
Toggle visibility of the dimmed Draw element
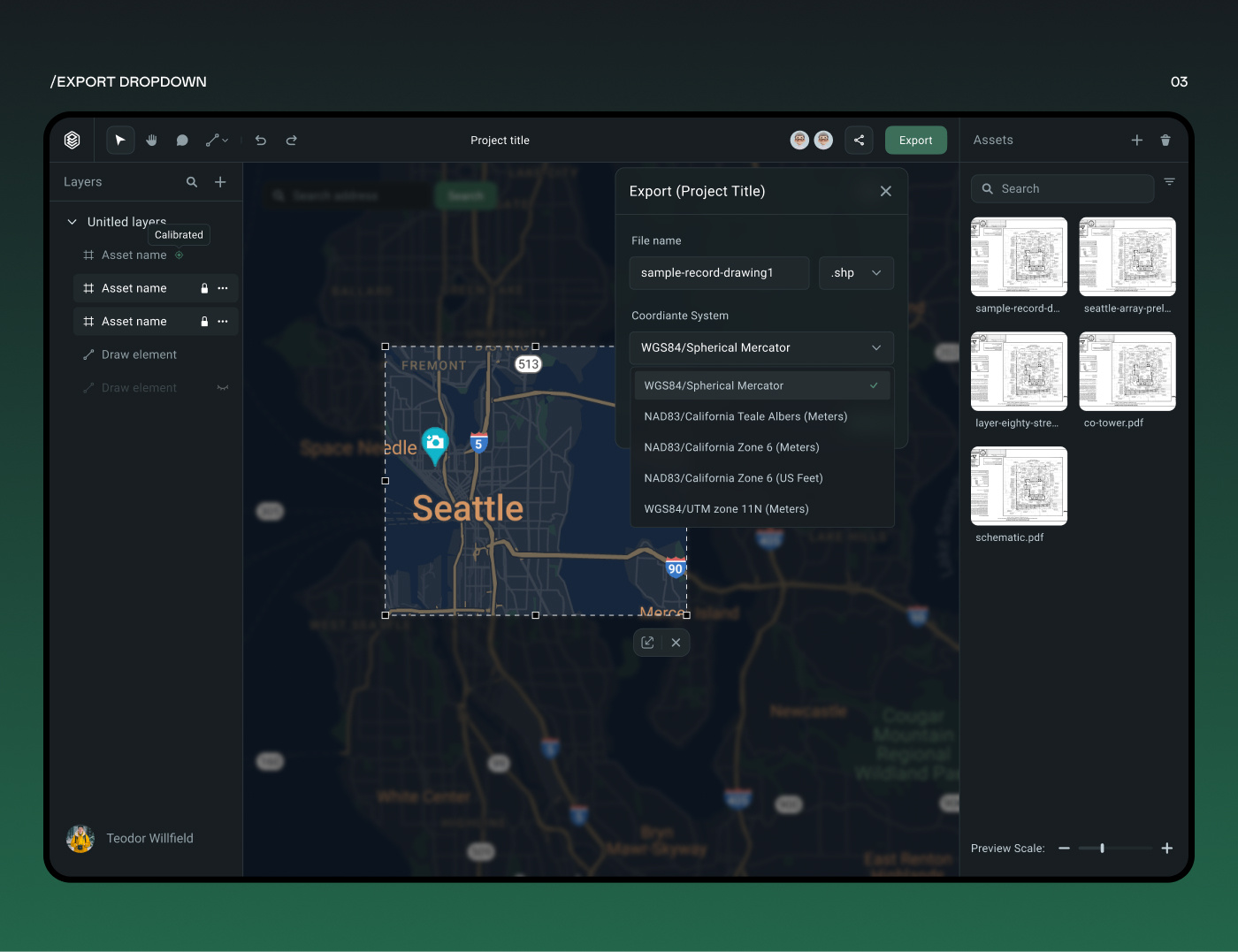(x=222, y=387)
